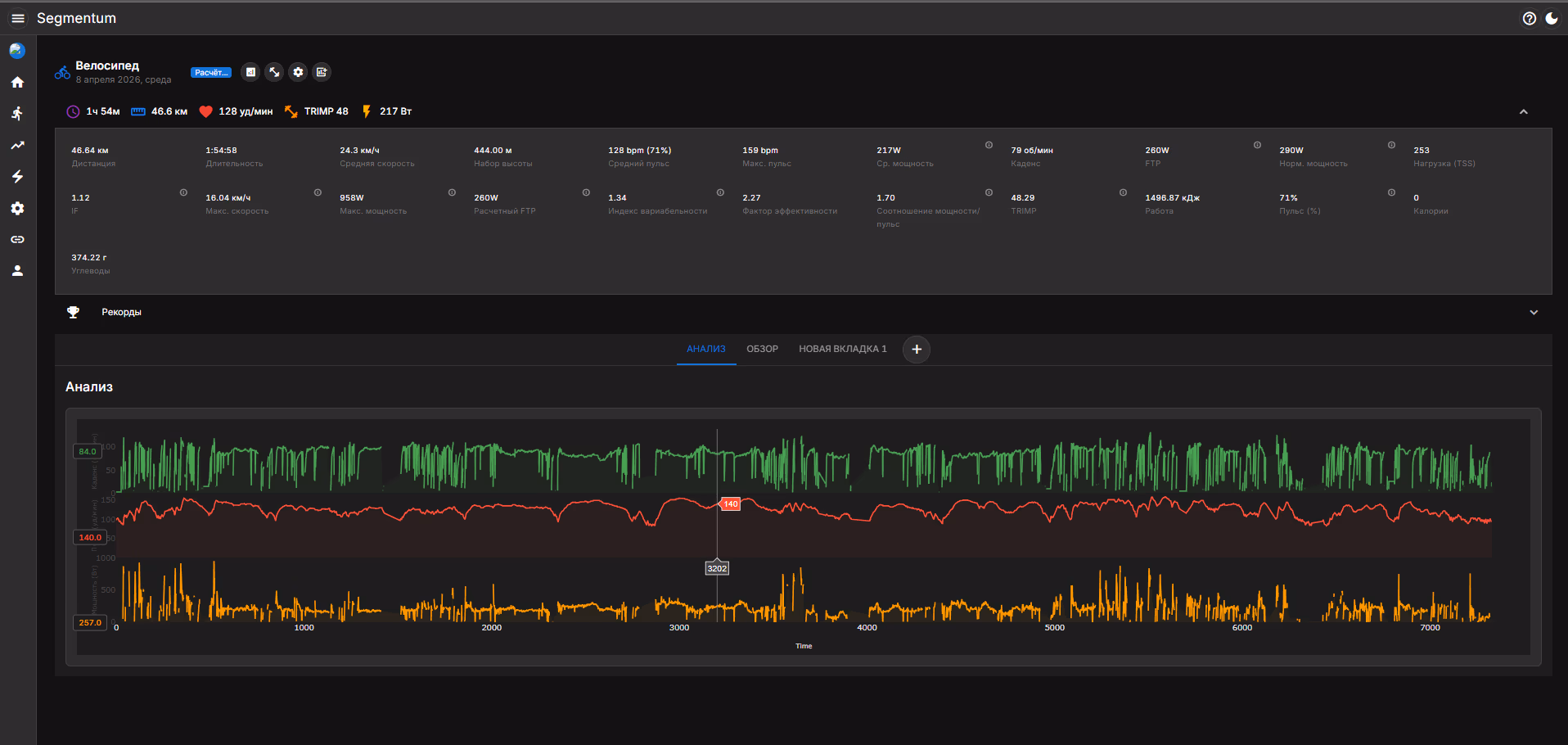Add a new tab with plus button
1568x745 pixels.
pyautogui.click(x=917, y=350)
